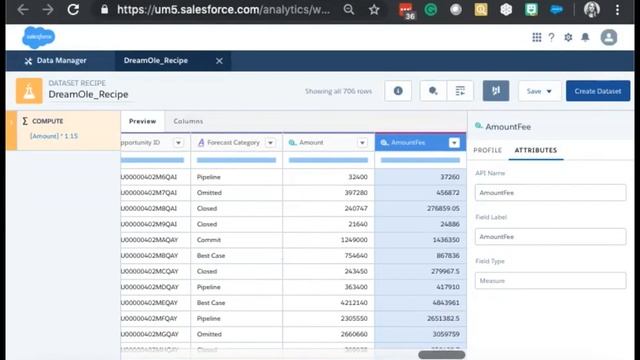Switch to the PROFILE tab
The width and height of the screenshot is (640, 360).
coord(488,150)
